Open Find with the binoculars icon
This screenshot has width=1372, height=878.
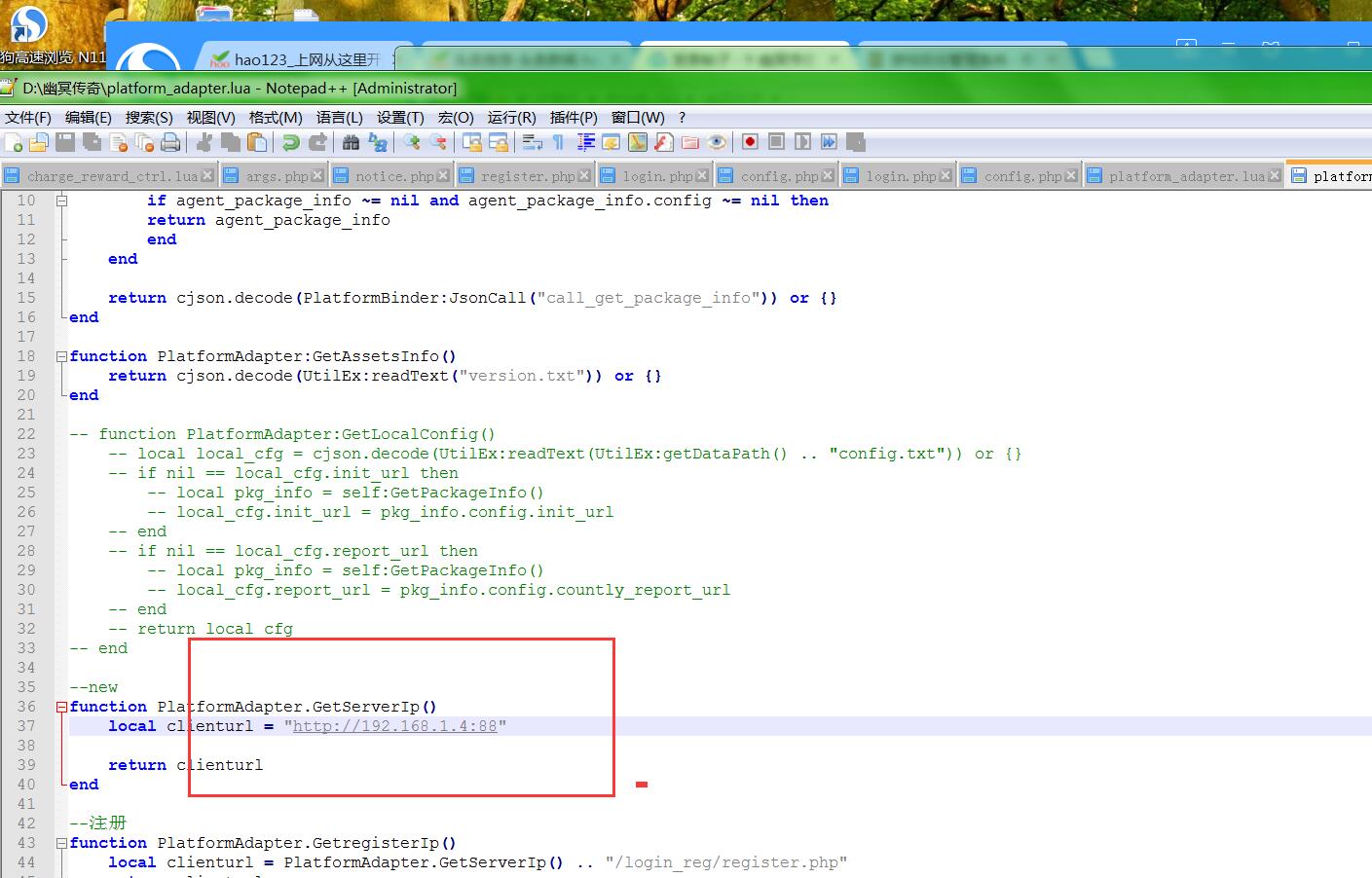[351, 143]
